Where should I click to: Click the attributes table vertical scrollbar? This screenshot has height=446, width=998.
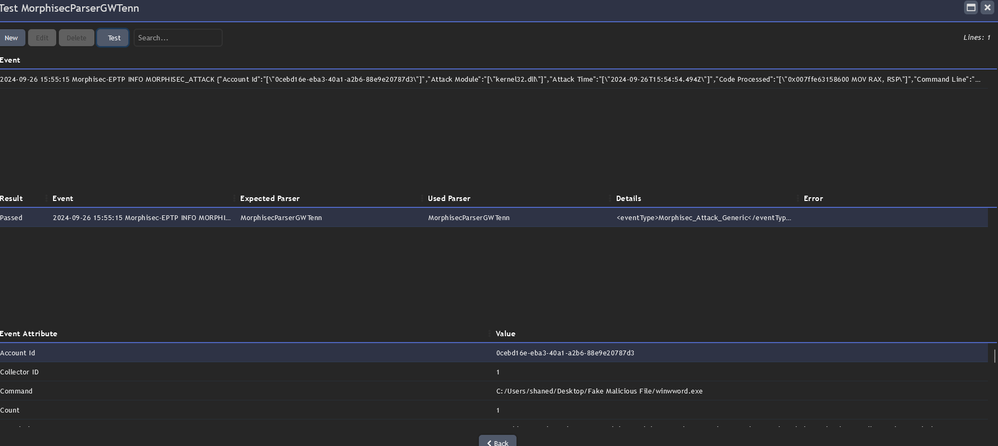pos(994,354)
